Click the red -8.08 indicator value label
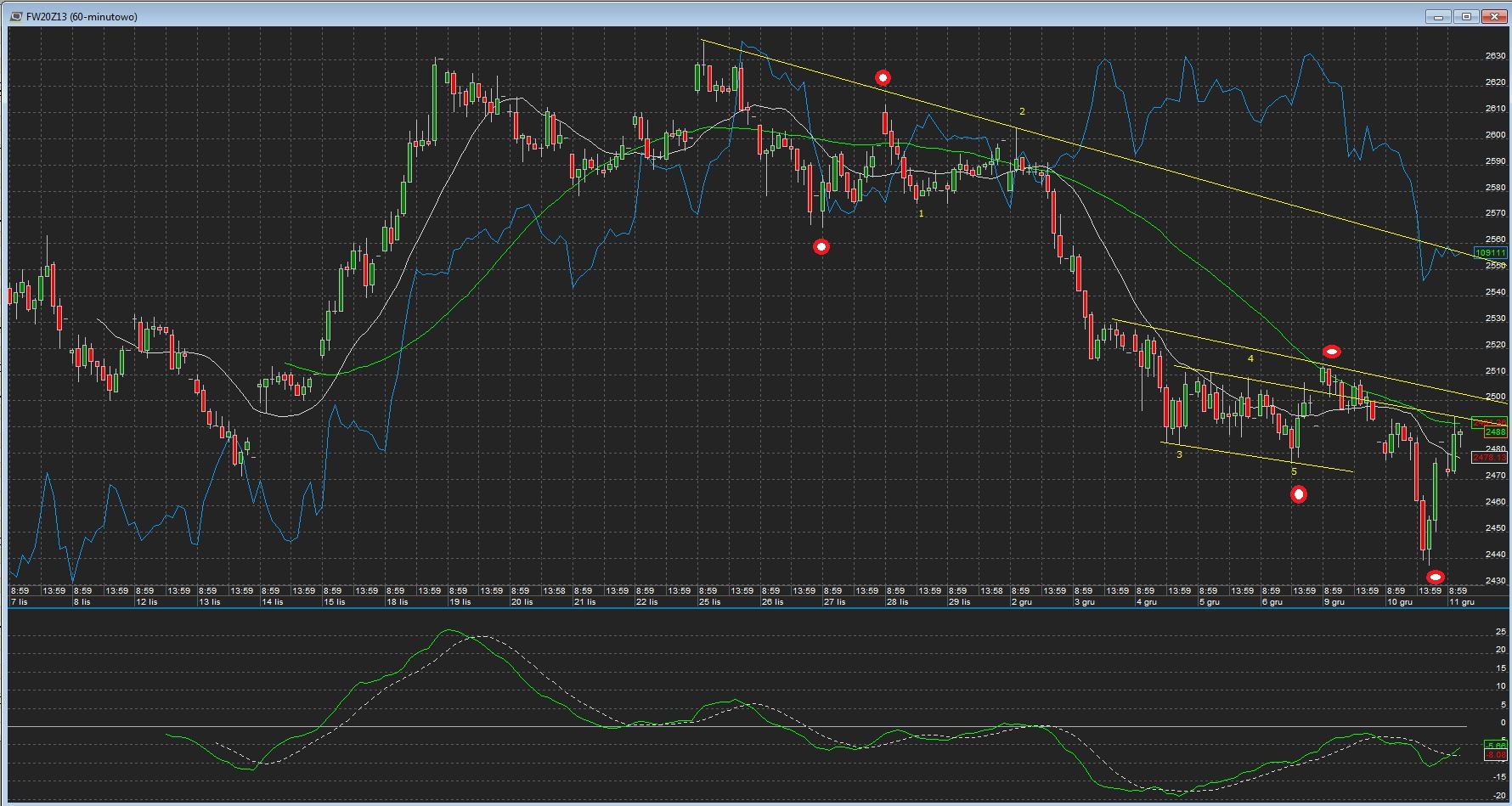Image resolution: width=1512 pixels, height=806 pixels. click(1494, 754)
